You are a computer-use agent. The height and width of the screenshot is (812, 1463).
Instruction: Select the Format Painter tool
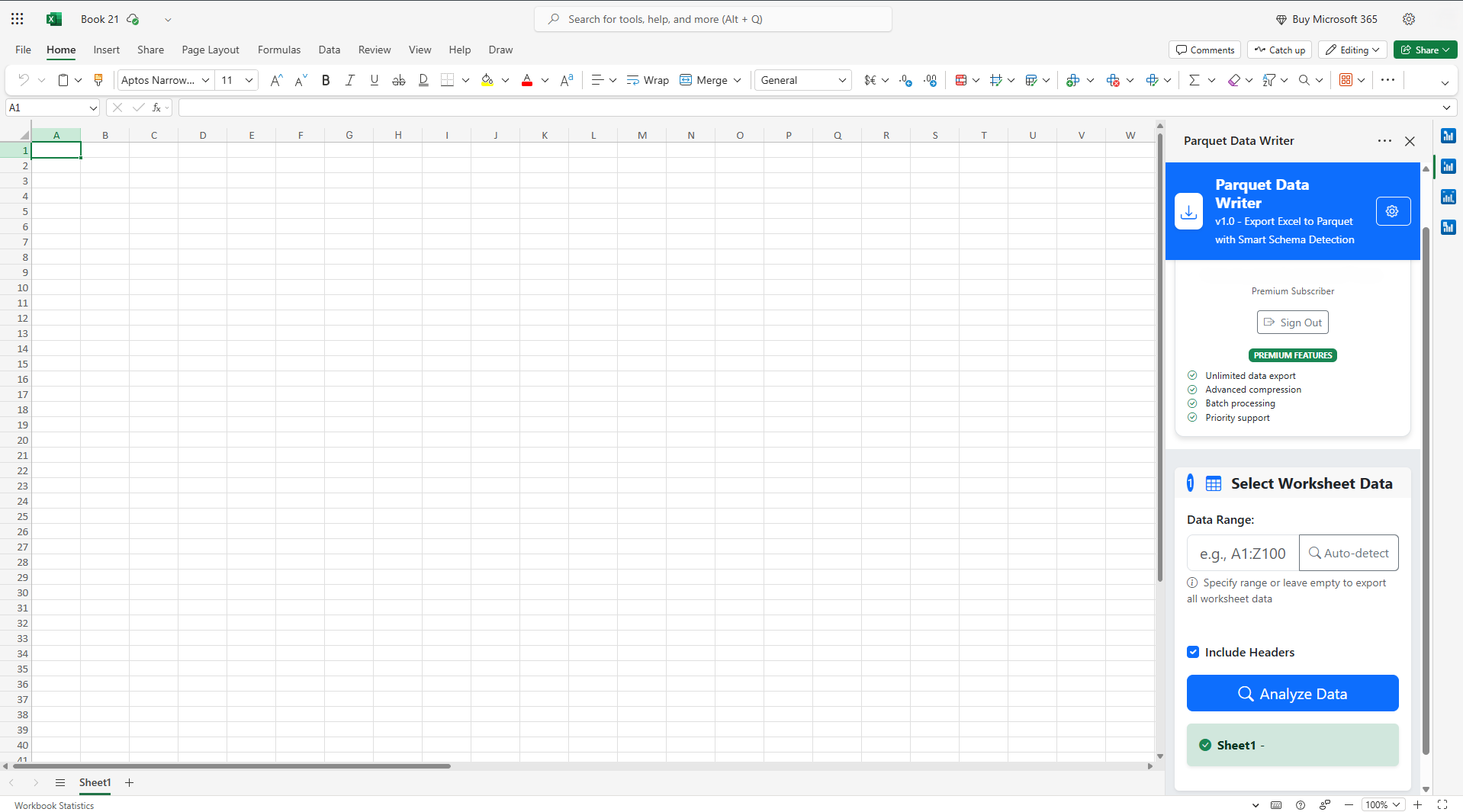pos(98,80)
